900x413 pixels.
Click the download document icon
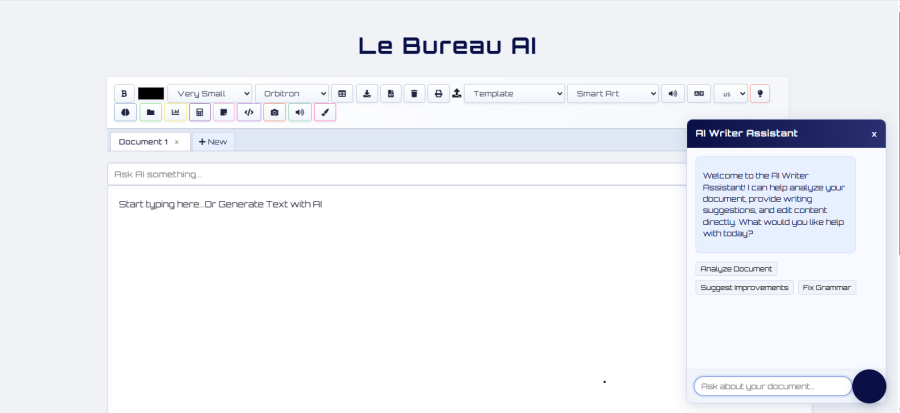click(367, 93)
